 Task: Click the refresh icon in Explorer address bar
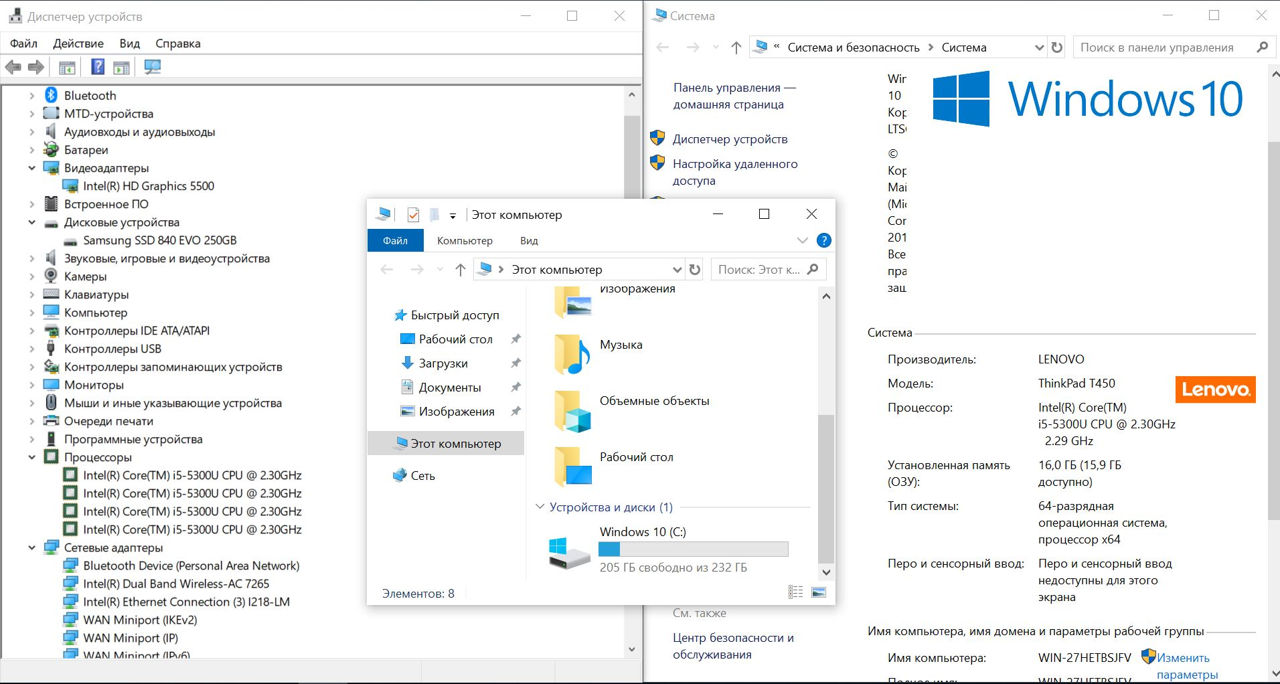695,270
